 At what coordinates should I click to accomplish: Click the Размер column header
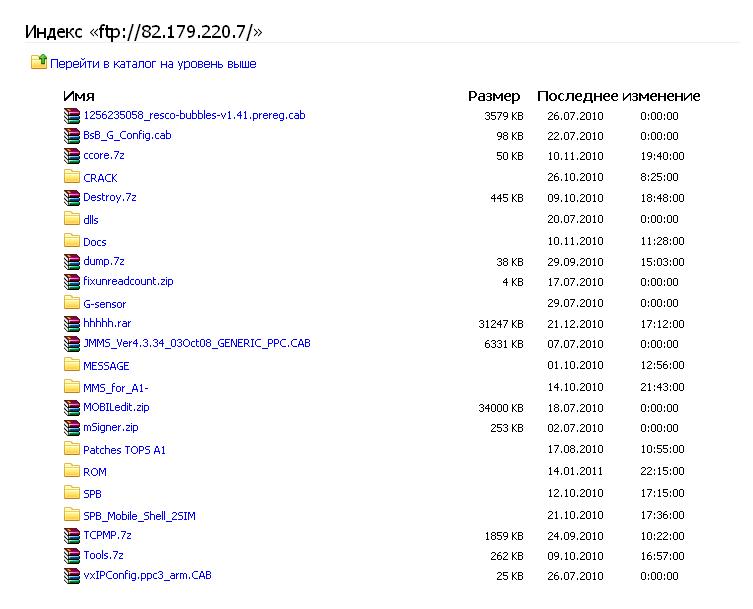[x=494, y=96]
